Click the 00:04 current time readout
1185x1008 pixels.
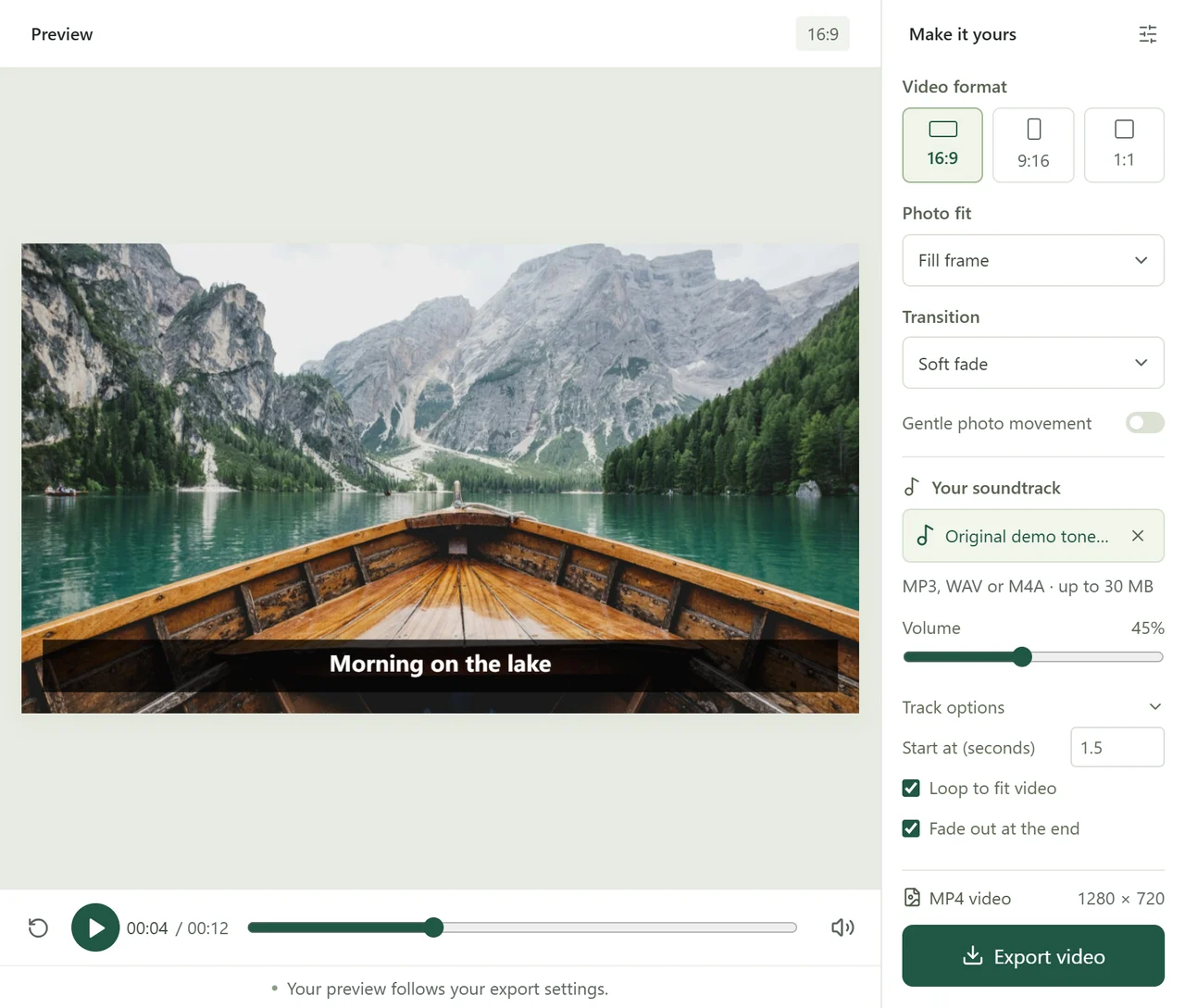[x=147, y=928]
